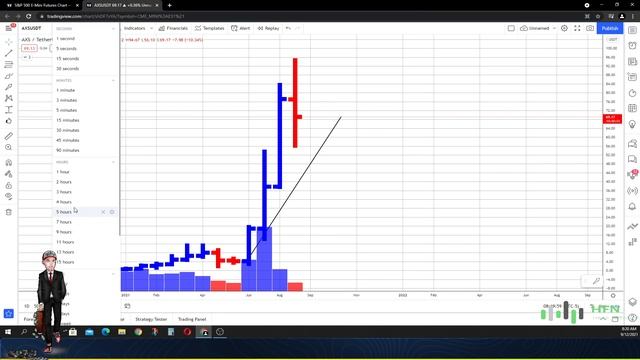This screenshot has height=360, width=640.
Task: Open the object tree layers icon
Action: tap(632, 302)
